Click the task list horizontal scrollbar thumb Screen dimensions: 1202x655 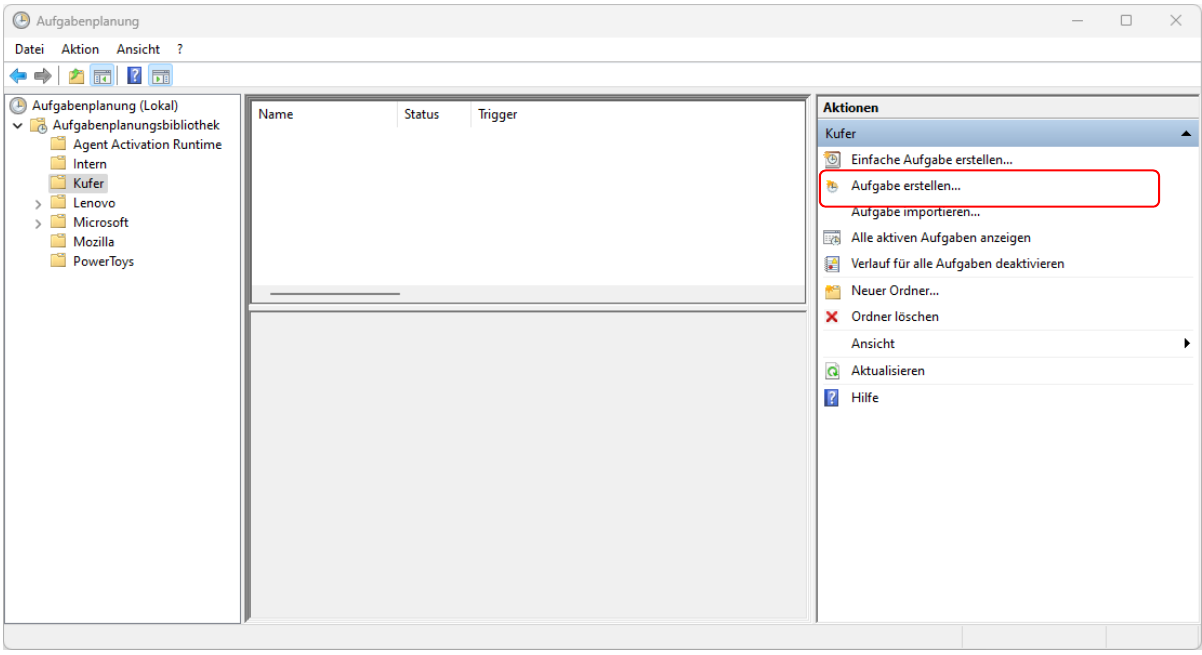[335, 294]
